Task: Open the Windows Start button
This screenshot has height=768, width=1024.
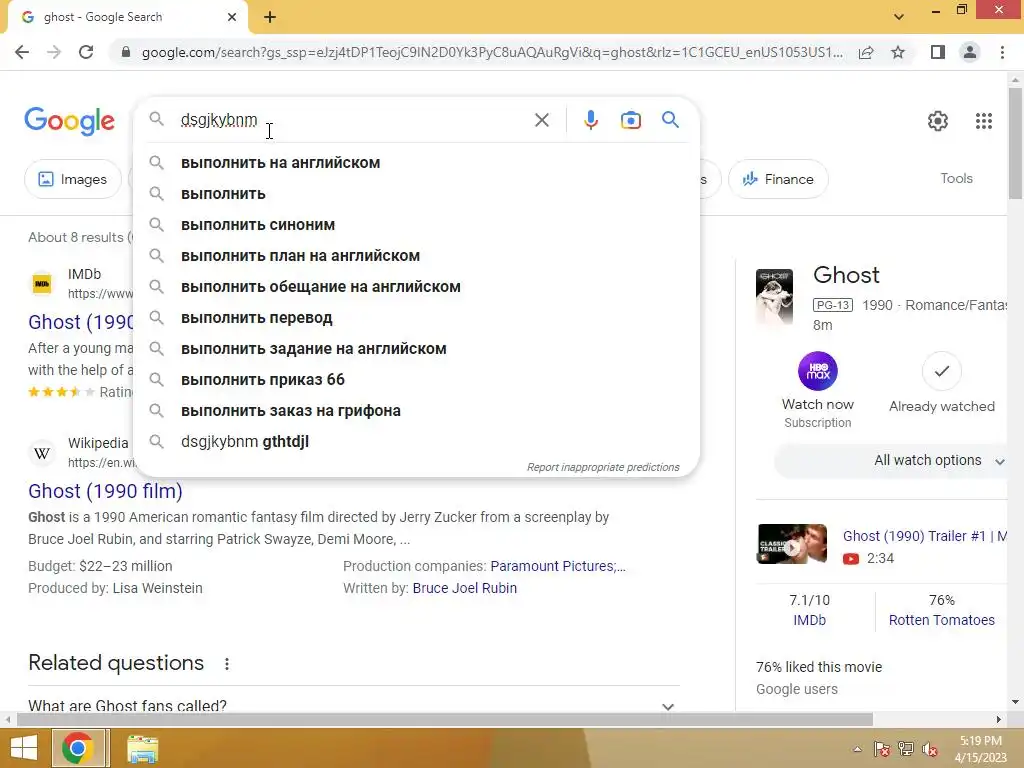Action: tap(24, 748)
